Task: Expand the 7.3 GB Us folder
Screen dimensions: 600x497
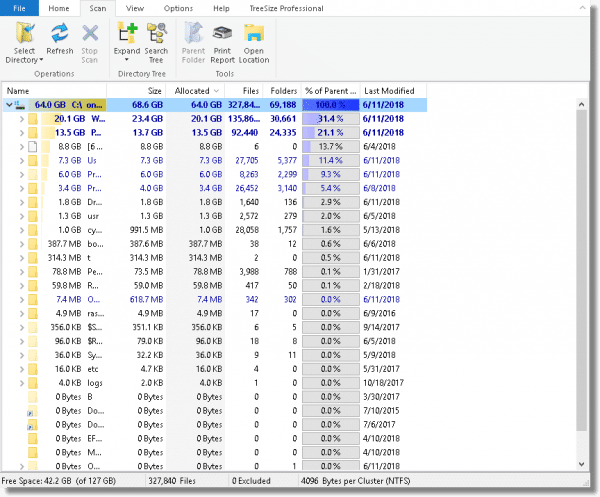Action: pyautogui.click(x=22, y=161)
